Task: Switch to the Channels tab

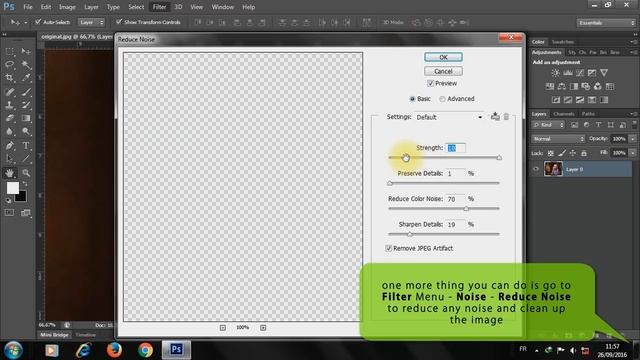Action: point(564,114)
